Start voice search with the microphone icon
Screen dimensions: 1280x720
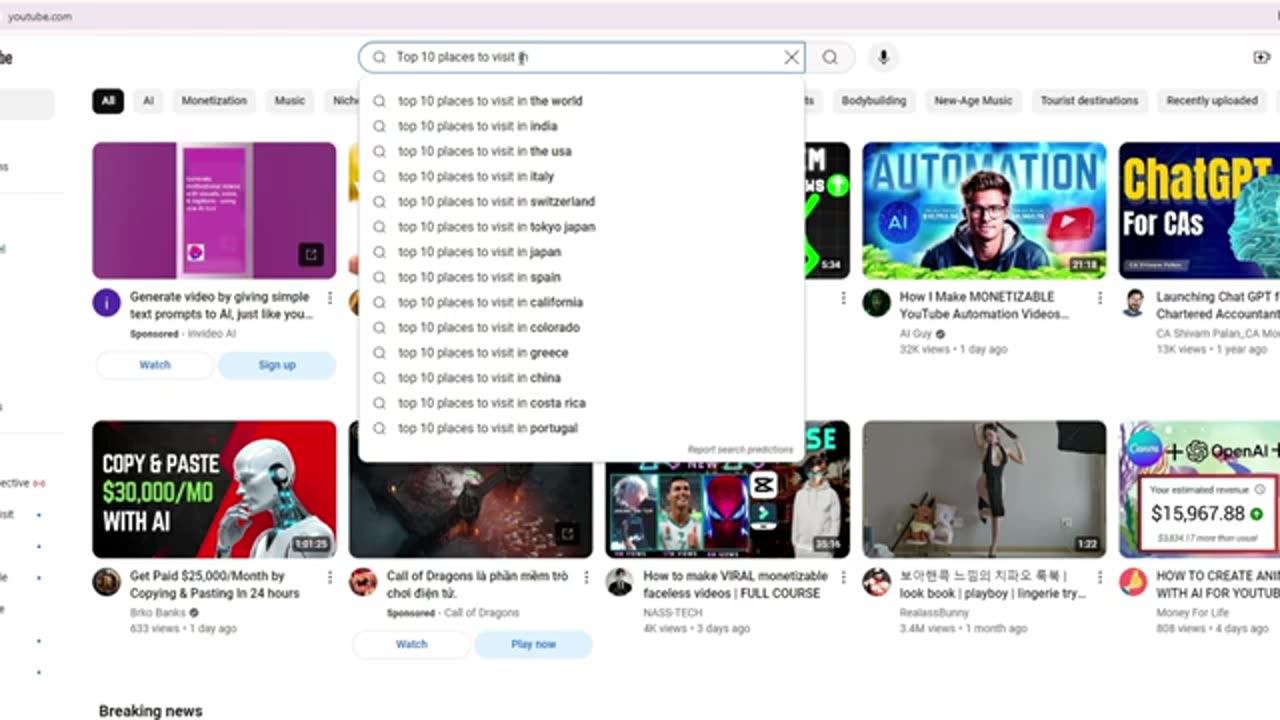point(883,58)
